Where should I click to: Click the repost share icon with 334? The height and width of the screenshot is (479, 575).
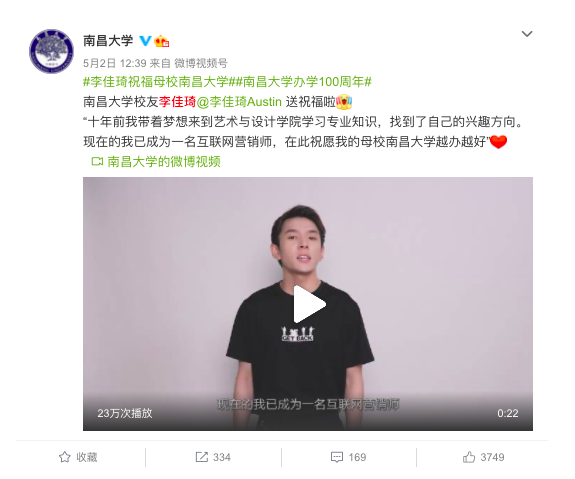pos(202,457)
